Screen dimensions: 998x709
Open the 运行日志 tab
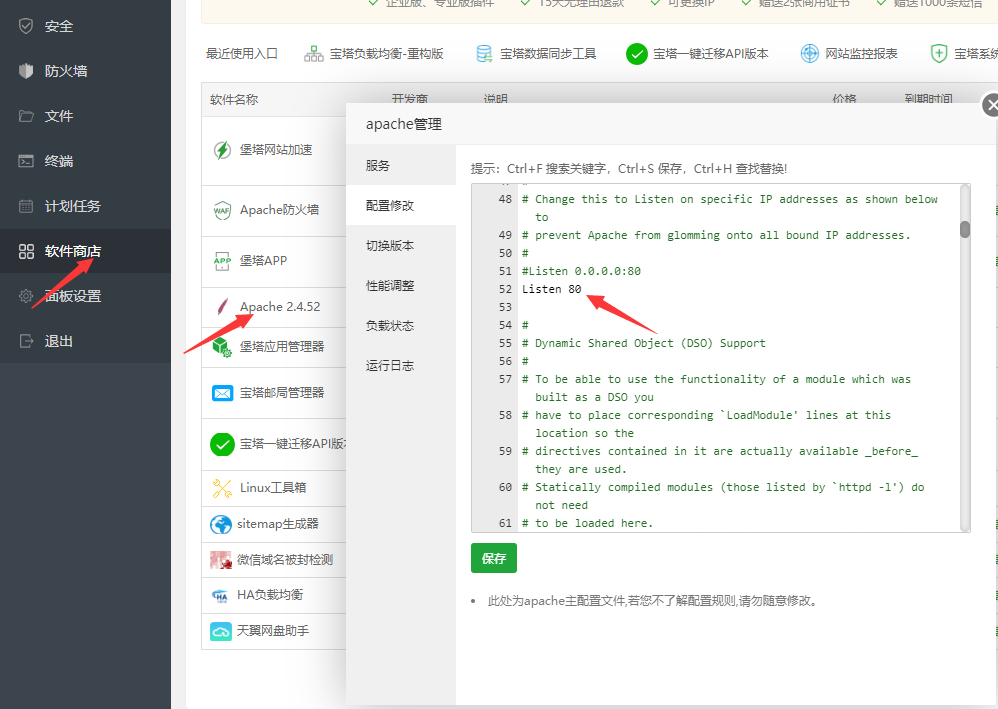[401, 366]
